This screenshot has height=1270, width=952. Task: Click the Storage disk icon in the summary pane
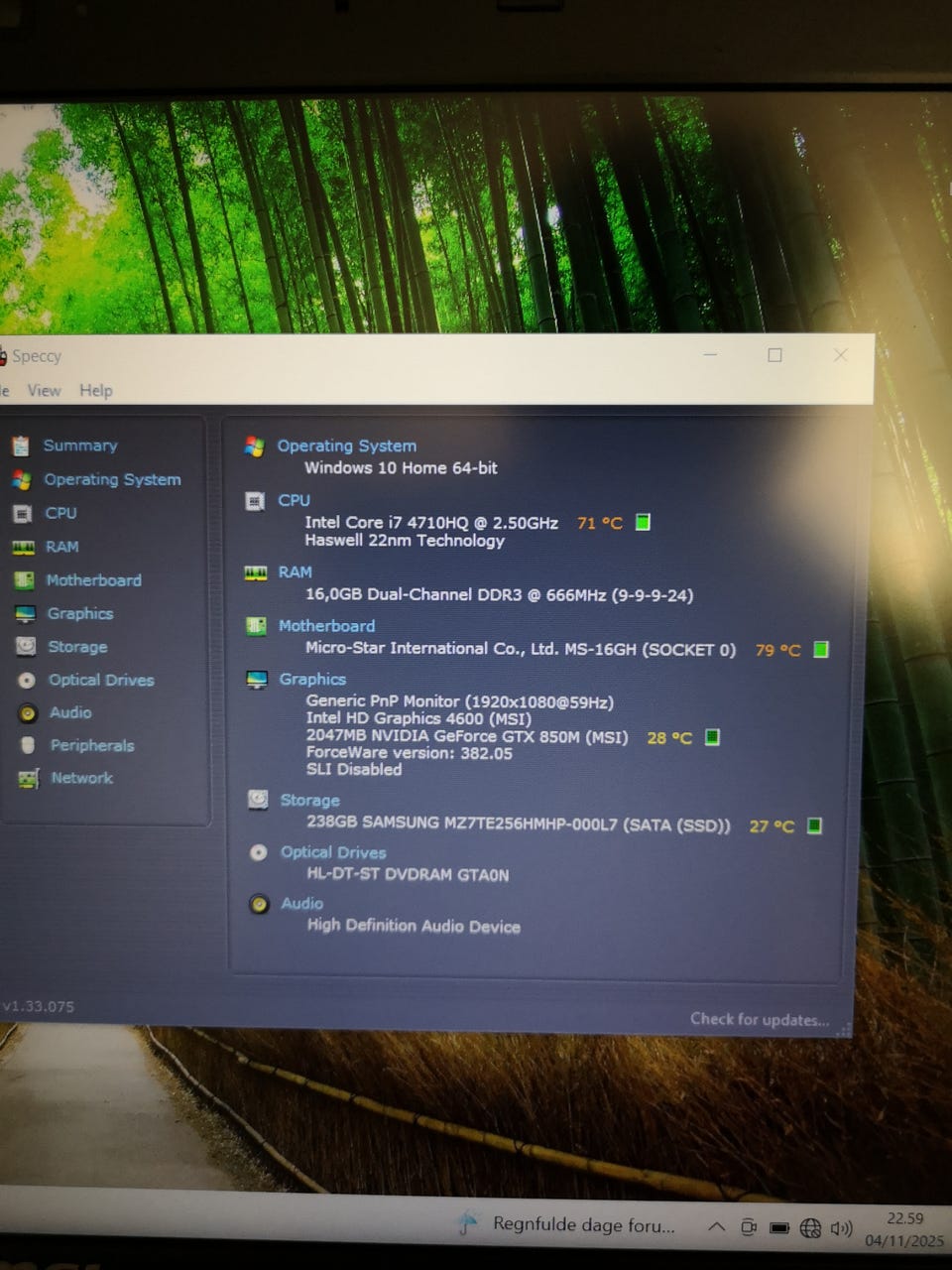pyautogui.click(x=258, y=800)
